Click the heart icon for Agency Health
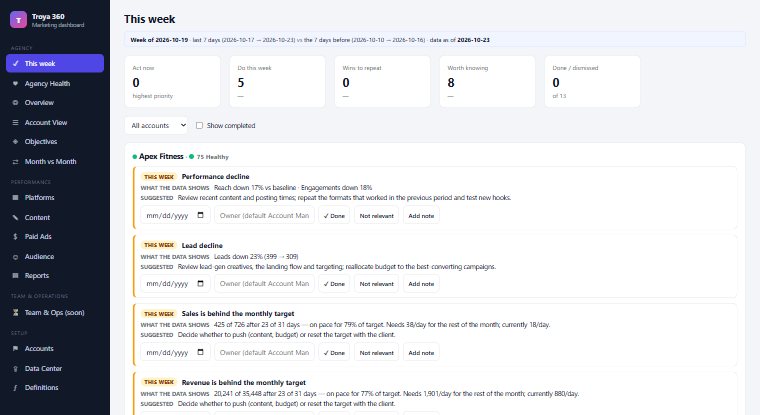 click(16, 83)
